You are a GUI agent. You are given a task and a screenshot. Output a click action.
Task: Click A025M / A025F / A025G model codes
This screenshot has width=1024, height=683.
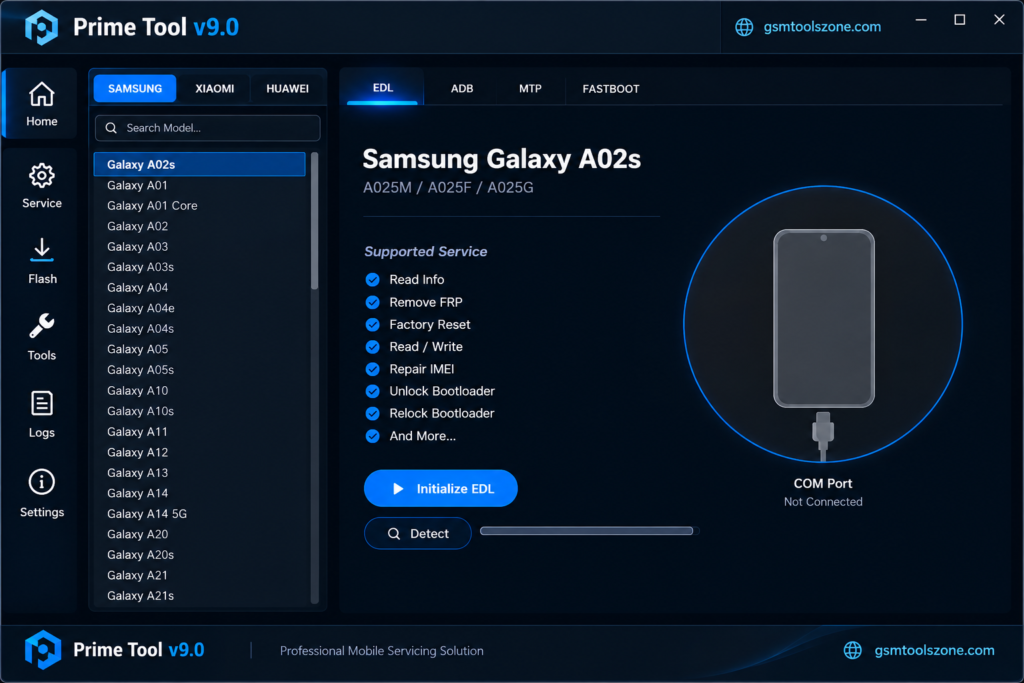click(x=448, y=188)
